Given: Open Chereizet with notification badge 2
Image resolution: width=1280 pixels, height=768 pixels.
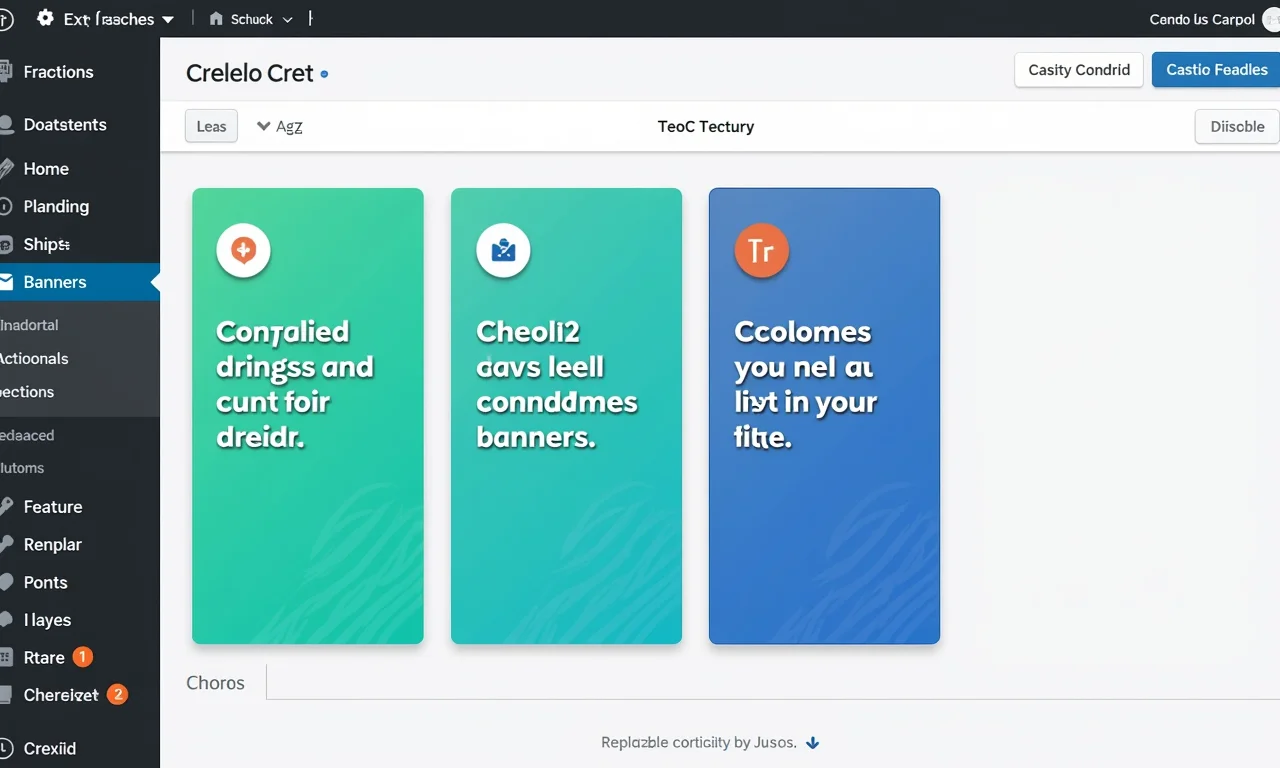Looking at the screenshot, I should [x=61, y=695].
